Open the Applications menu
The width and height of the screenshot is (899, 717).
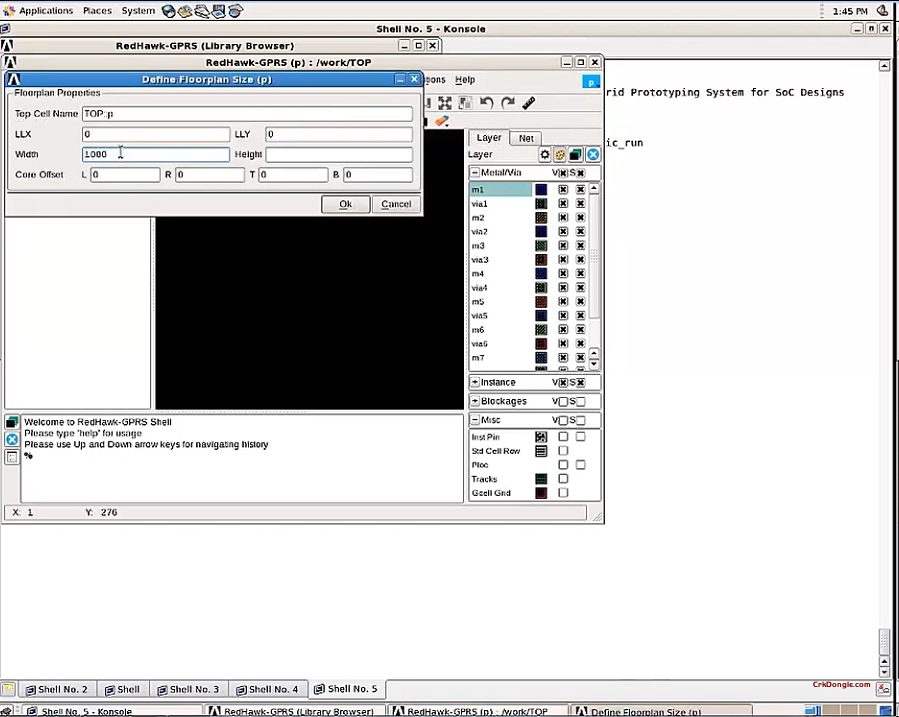[x=45, y=10]
